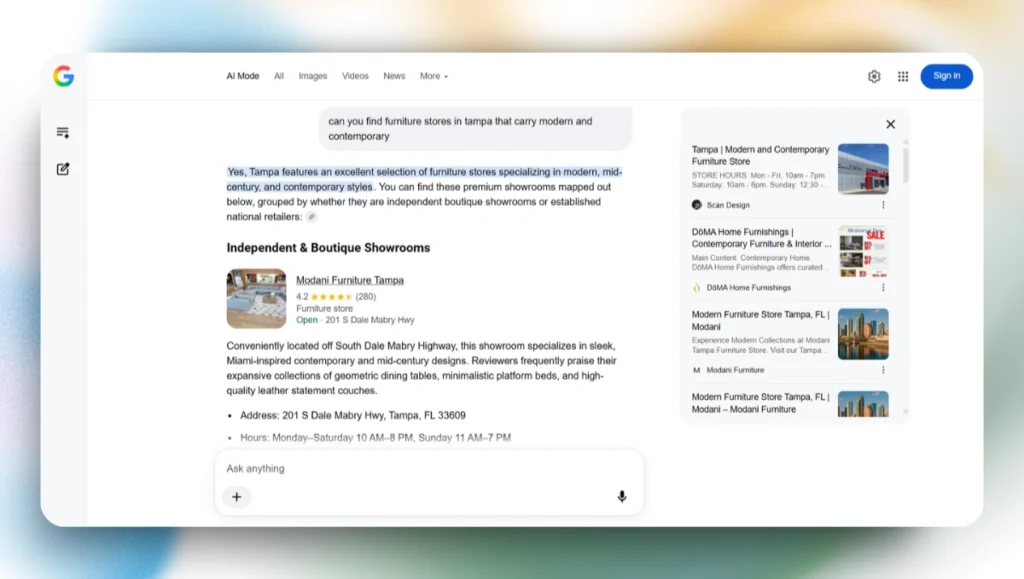1024x579 pixels.
Task: Switch to the All results tab
Action: point(279,76)
